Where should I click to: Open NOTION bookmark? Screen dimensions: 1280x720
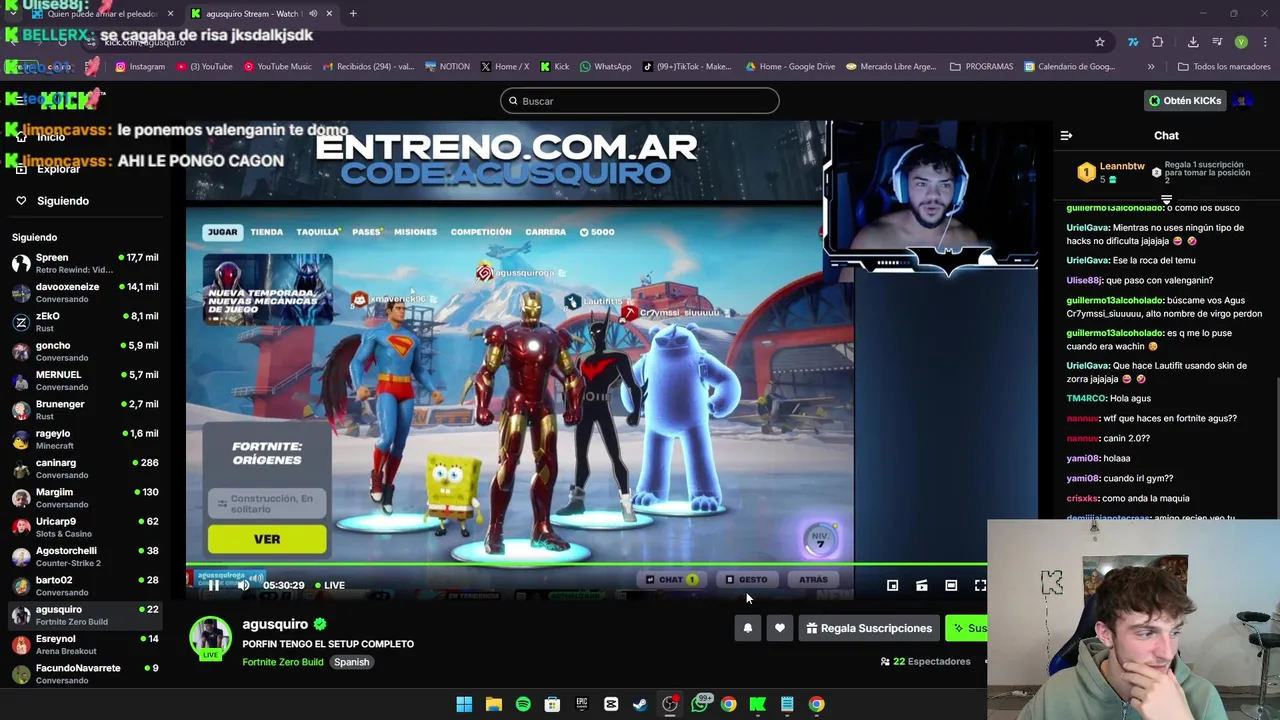tap(447, 67)
